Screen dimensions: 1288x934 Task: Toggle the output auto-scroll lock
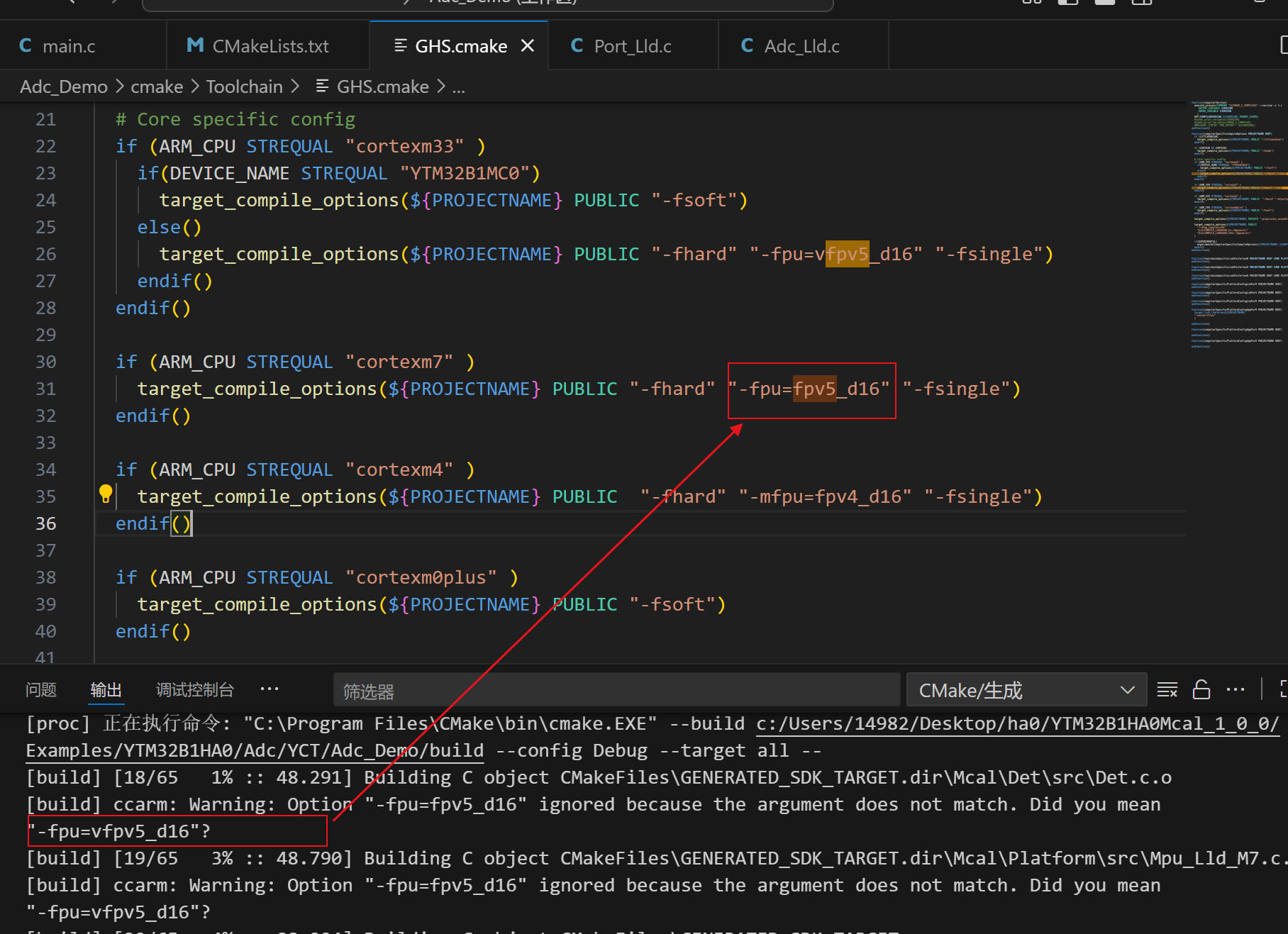[x=1201, y=689]
